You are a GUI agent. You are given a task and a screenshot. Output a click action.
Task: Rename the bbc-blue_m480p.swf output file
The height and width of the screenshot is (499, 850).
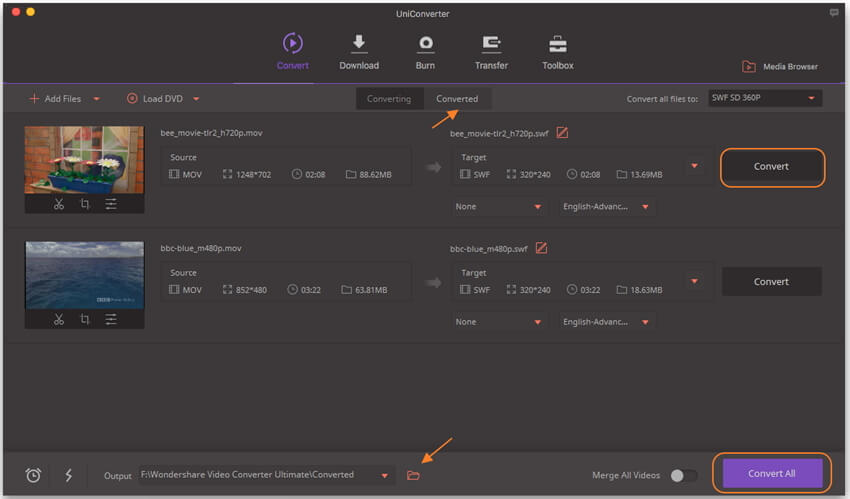point(541,248)
